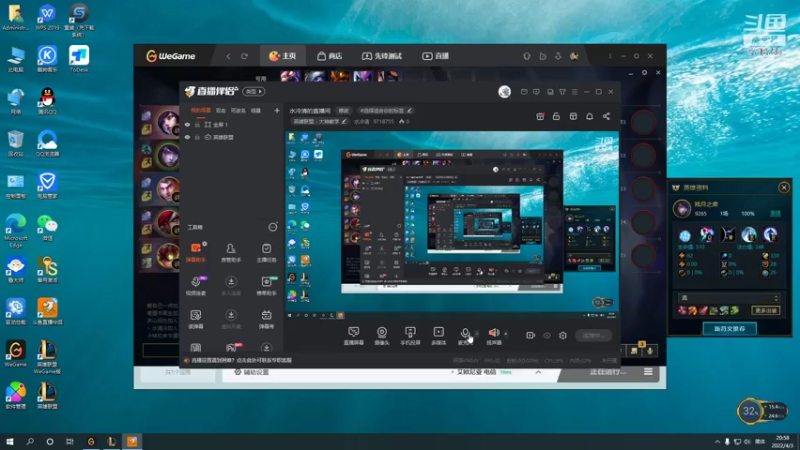Add a new scene with plus icon

click(277, 110)
